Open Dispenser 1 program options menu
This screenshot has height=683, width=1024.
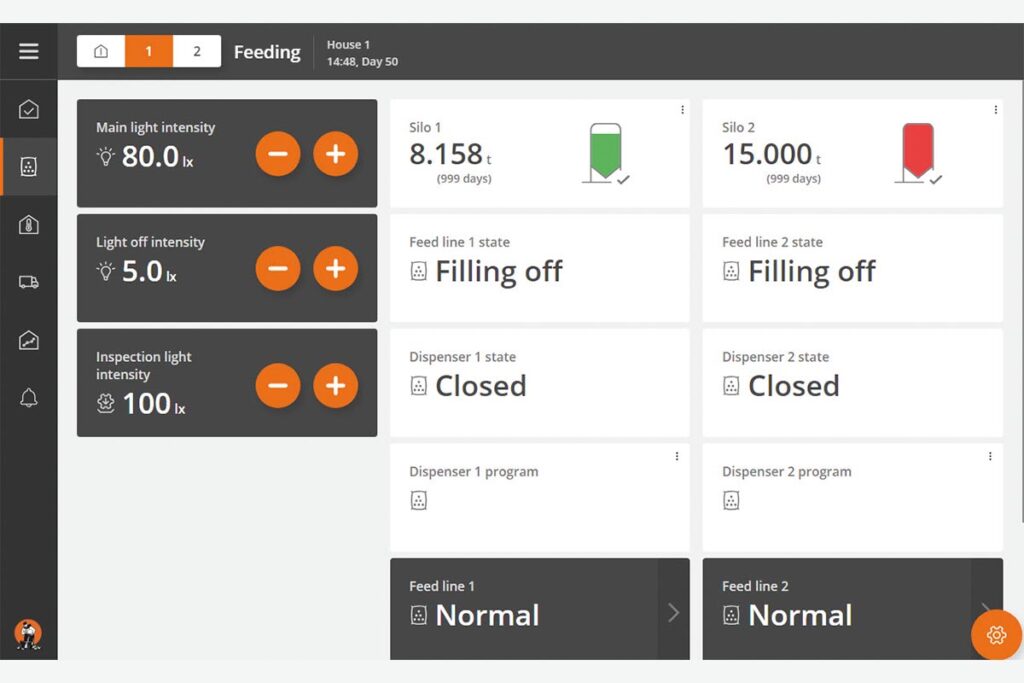click(x=677, y=456)
